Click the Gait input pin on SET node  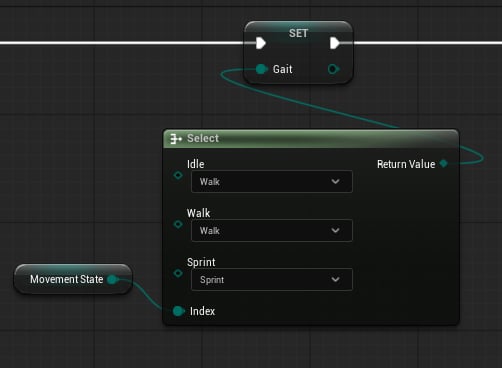click(262, 69)
